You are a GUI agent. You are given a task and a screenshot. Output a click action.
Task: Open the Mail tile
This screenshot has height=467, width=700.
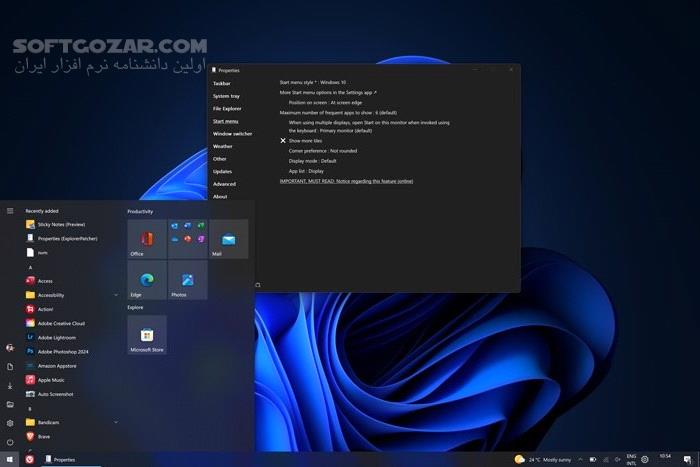(x=228, y=240)
